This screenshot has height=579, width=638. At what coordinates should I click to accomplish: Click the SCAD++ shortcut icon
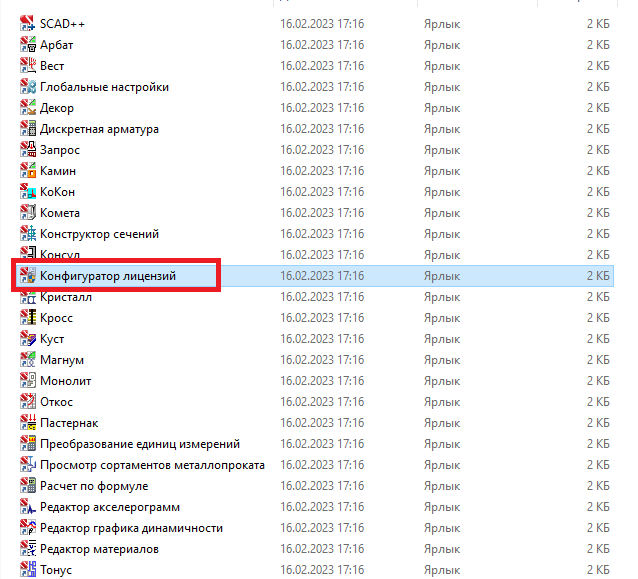[28, 24]
